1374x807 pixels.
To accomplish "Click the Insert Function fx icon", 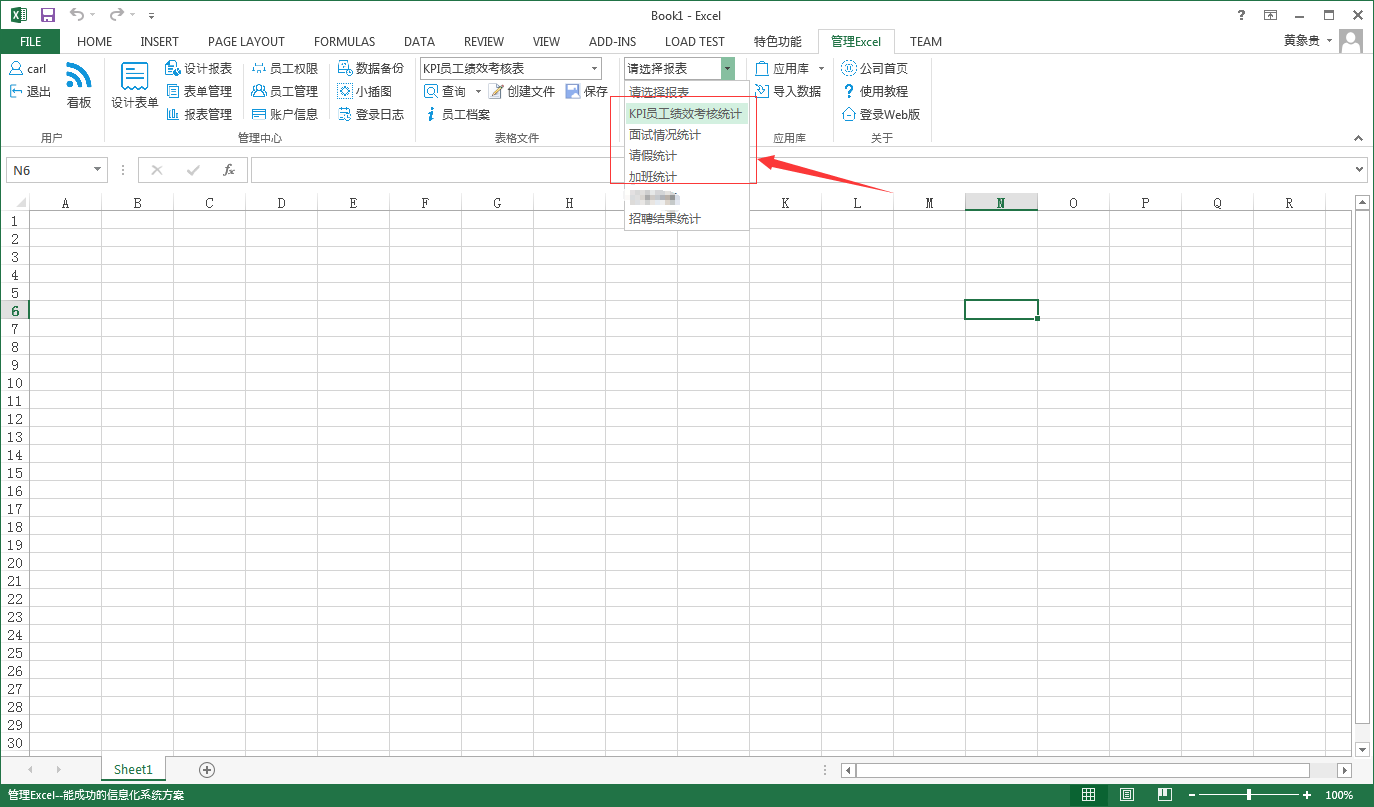I will click(229, 170).
